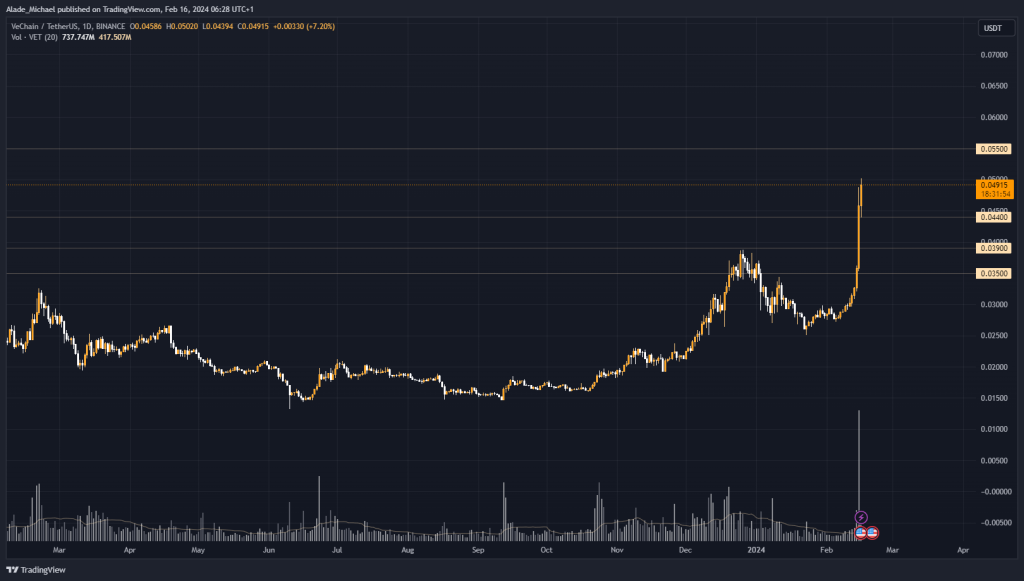Select the Vol · VET (20) indicator label
This screenshot has height=581, width=1024.
point(34,37)
